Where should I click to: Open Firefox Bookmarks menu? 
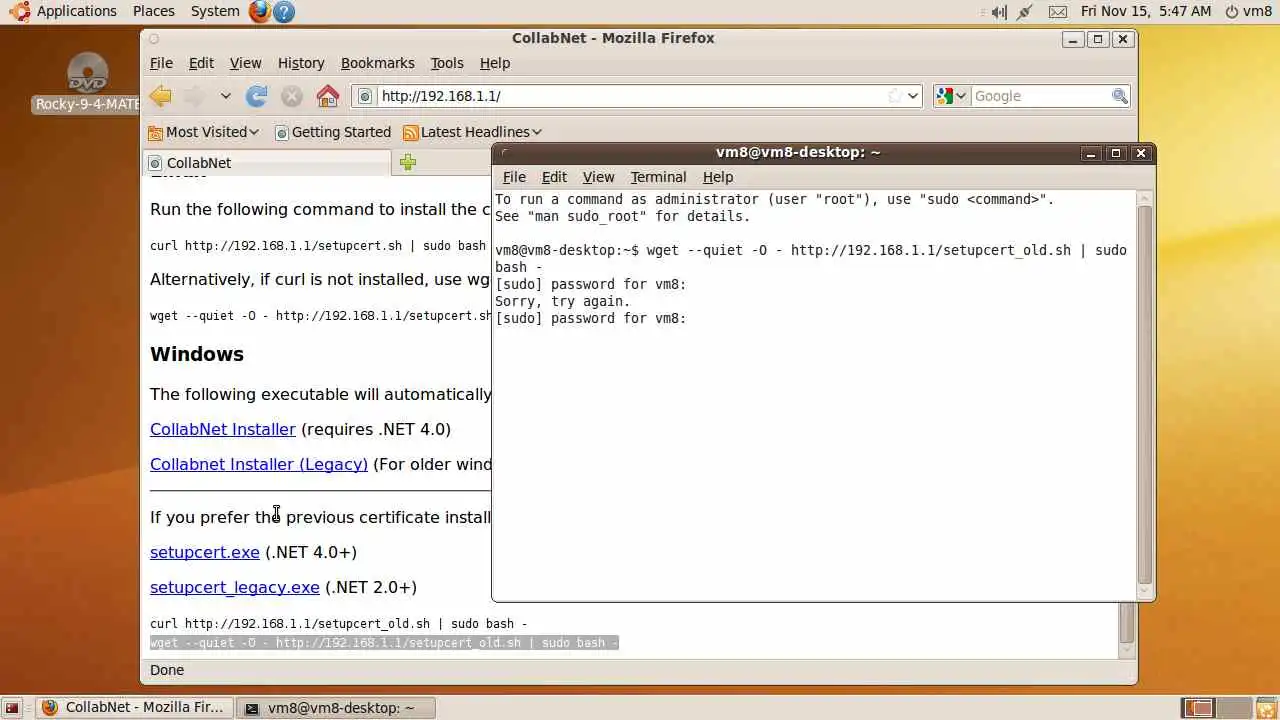click(x=377, y=63)
